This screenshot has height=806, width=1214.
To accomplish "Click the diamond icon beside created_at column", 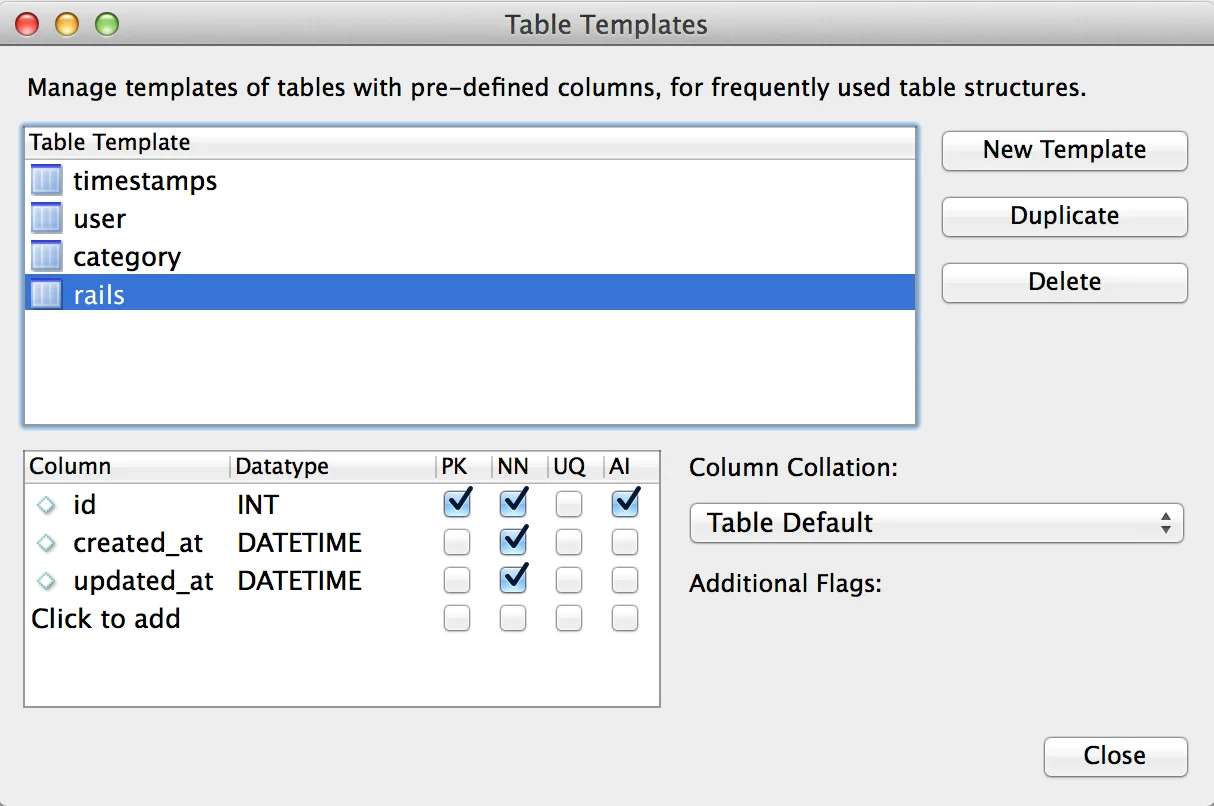I will coord(46,543).
